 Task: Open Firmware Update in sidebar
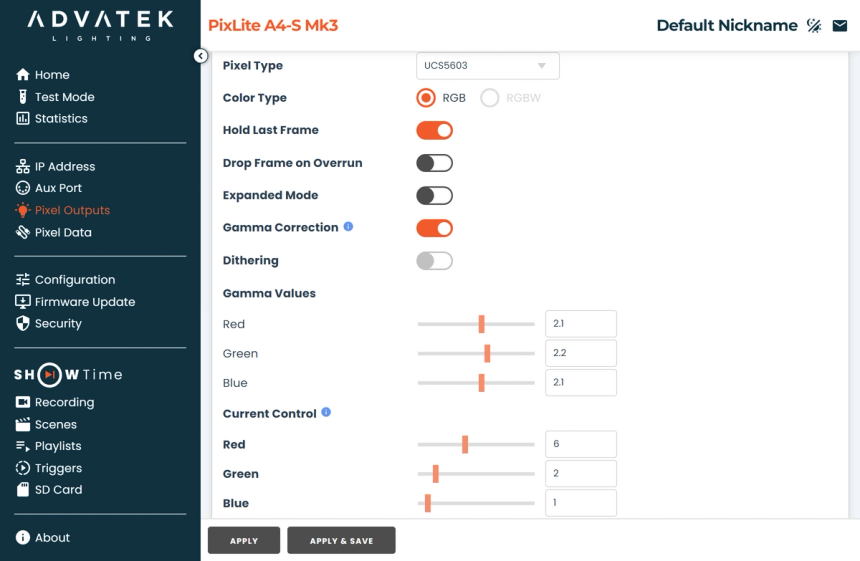click(75, 302)
